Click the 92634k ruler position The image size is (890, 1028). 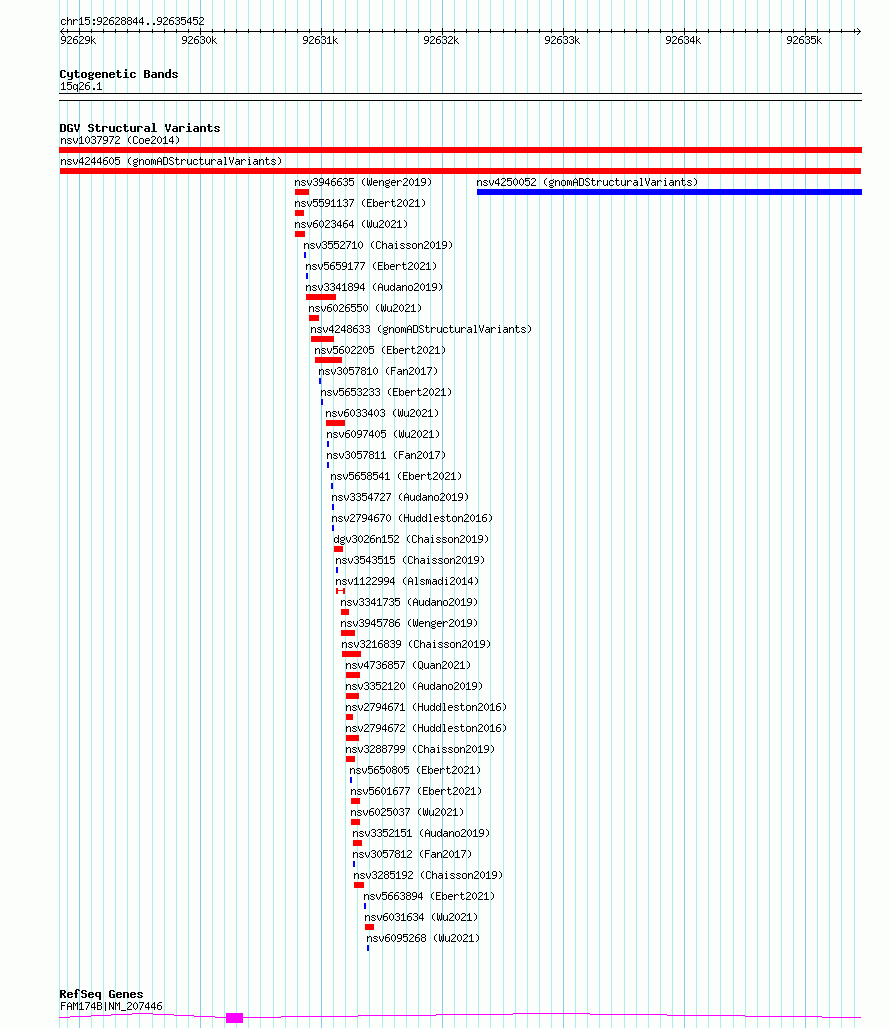click(683, 40)
